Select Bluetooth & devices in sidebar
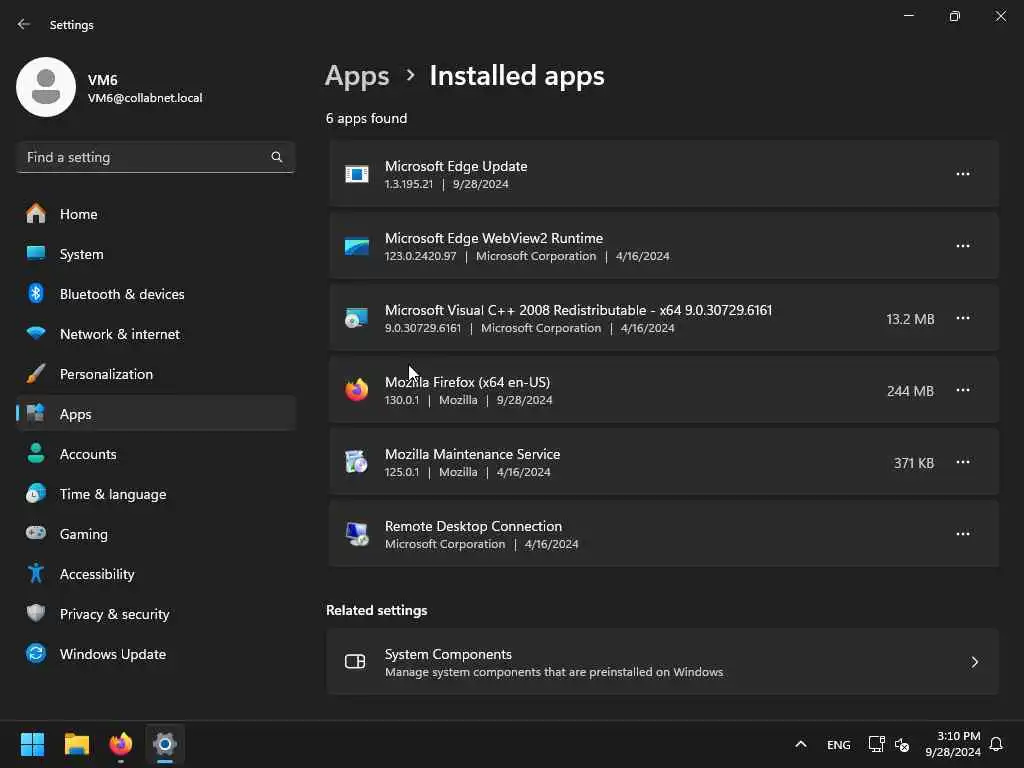The width and height of the screenshot is (1024, 768). [122, 294]
